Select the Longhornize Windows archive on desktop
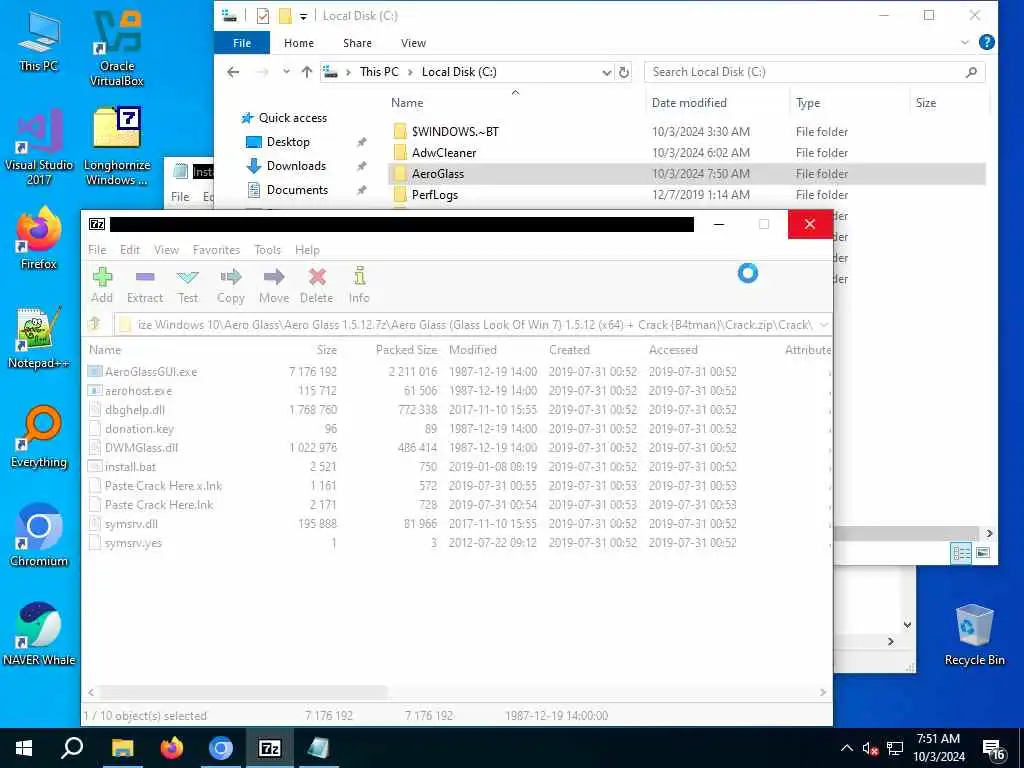 [117, 147]
